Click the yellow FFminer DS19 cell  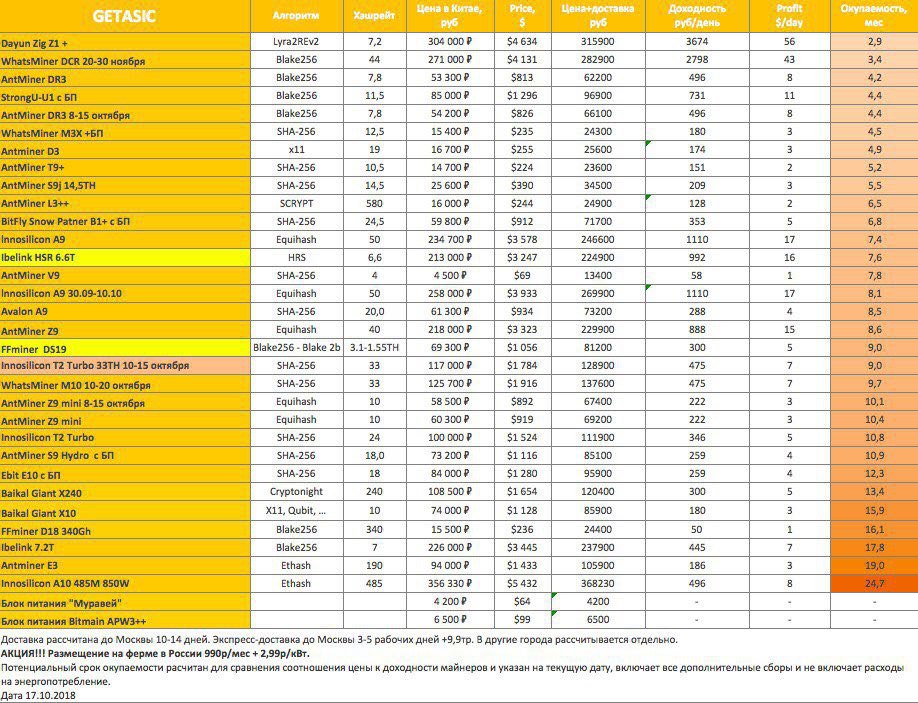125,348
